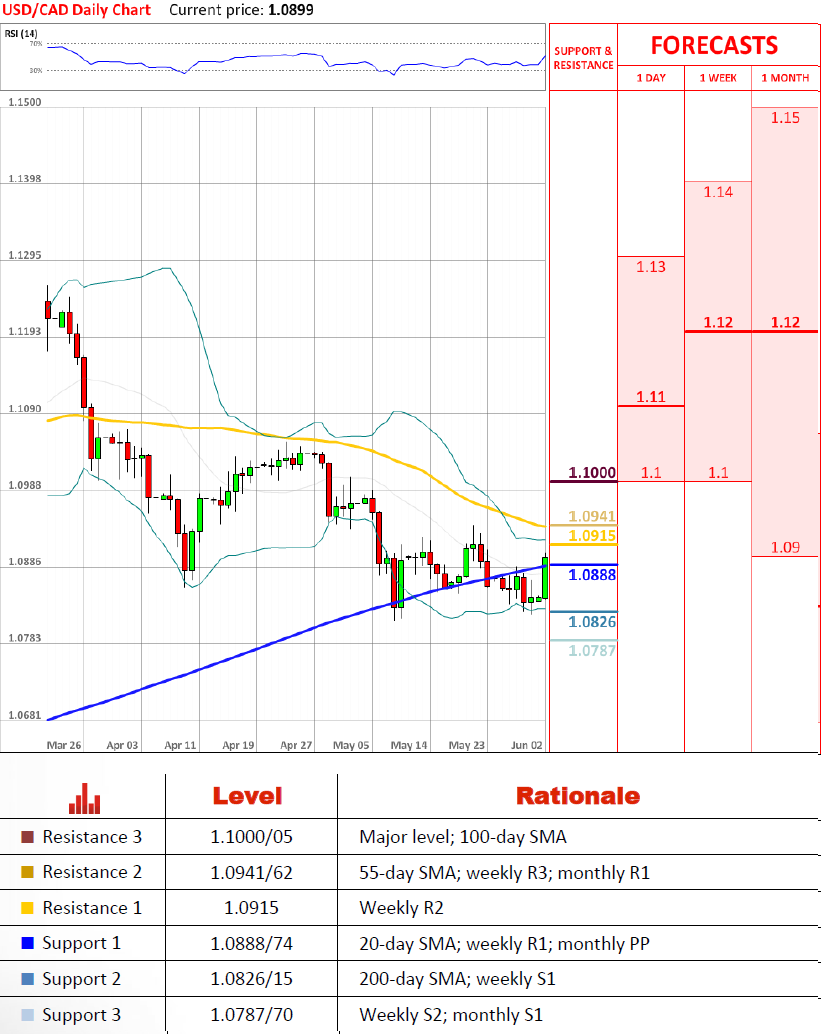The image size is (823, 1034).
Task: Select the 'Support 2' row label
Action: pyautogui.click(x=82, y=979)
